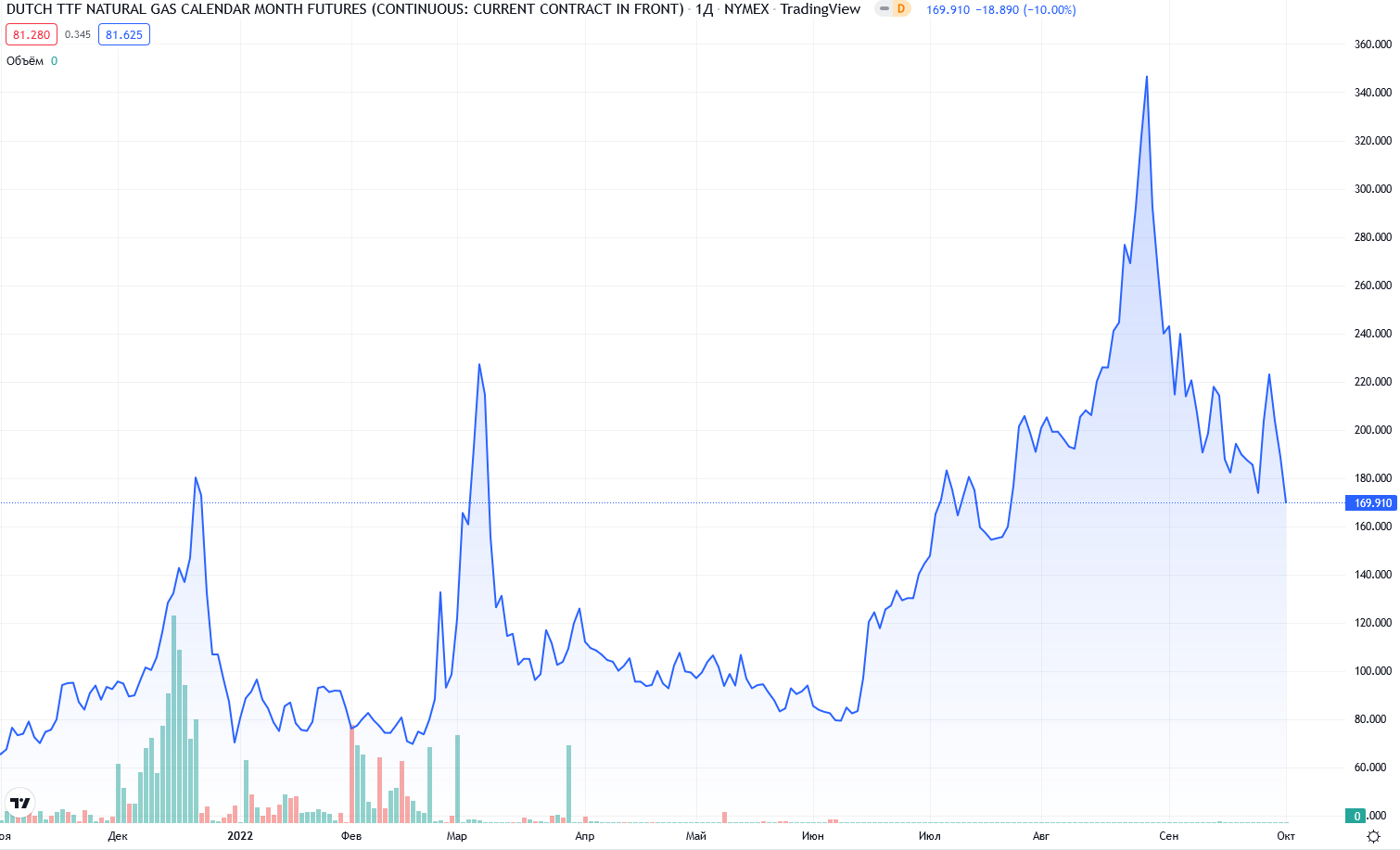The image size is (1400, 850).
Task: Click the Dutch TTF Natural Gas symbol title
Action: tap(344, 9)
